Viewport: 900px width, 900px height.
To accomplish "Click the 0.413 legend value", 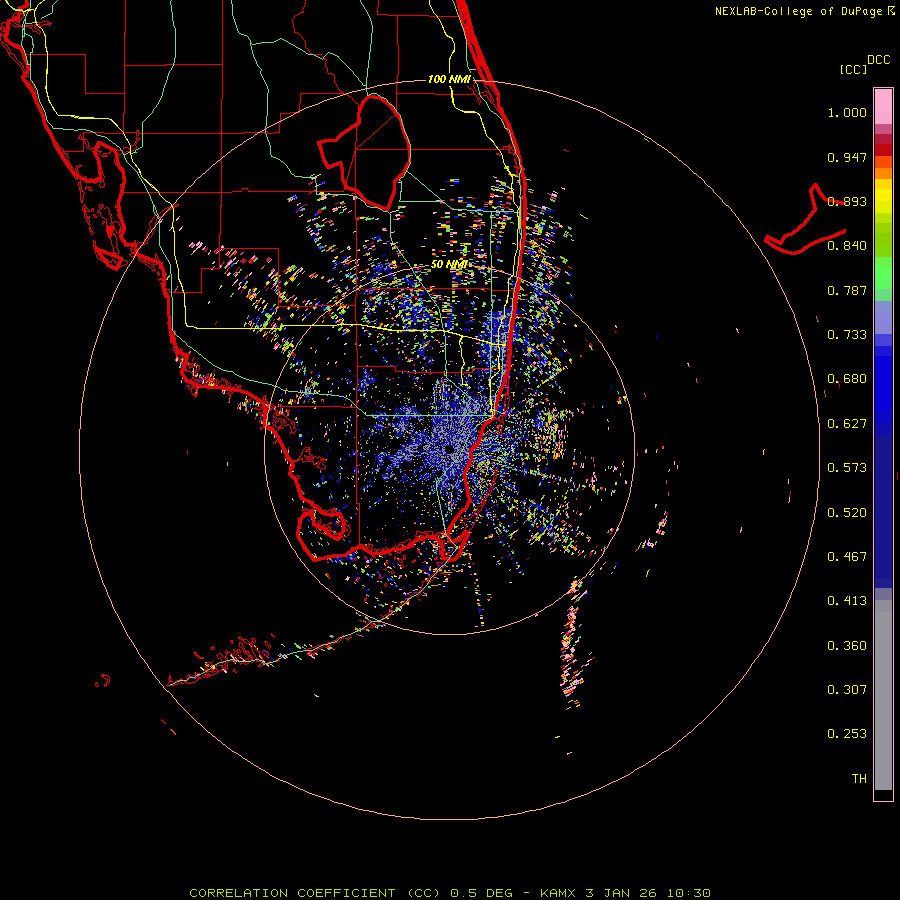I will [x=847, y=601].
